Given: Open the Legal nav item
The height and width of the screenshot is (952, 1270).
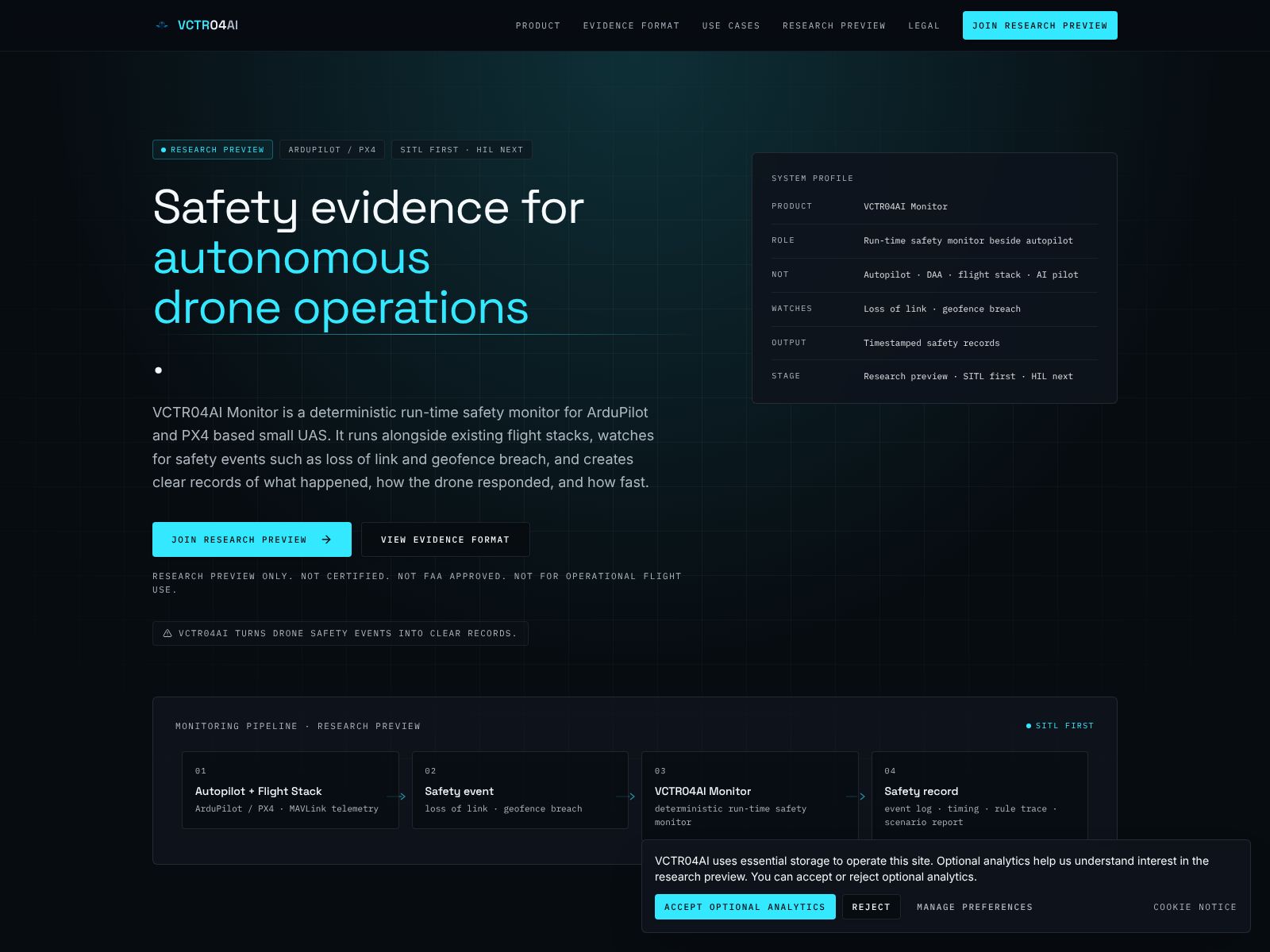Looking at the screenshot, I should point(924,26).
